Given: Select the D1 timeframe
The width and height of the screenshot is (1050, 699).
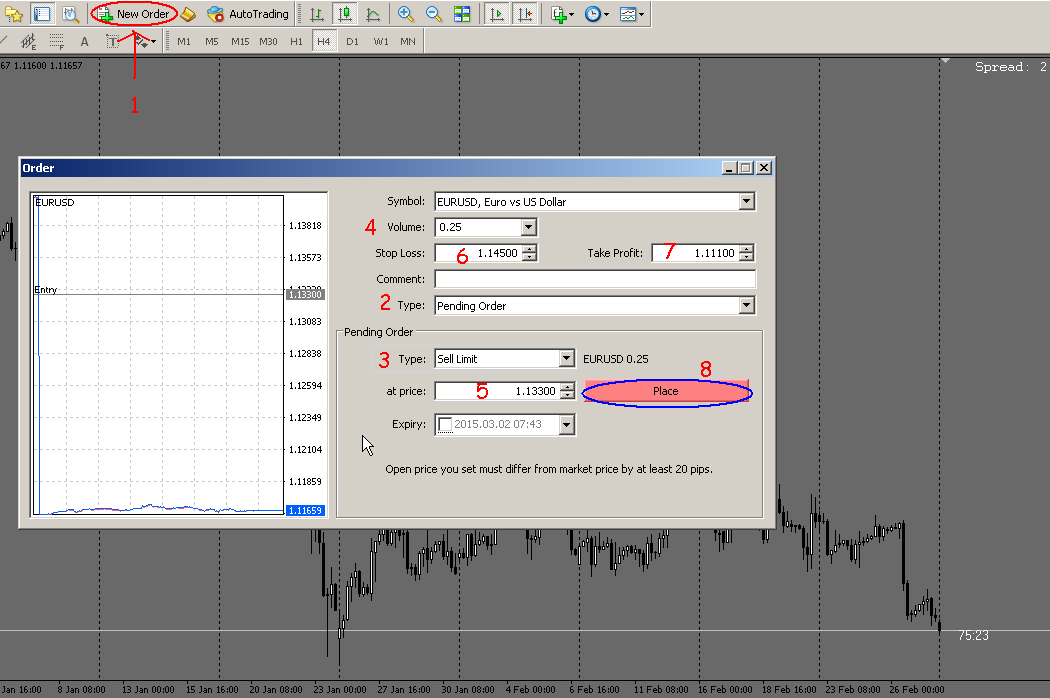Looking at the screenshot, I should click(352, 42).
